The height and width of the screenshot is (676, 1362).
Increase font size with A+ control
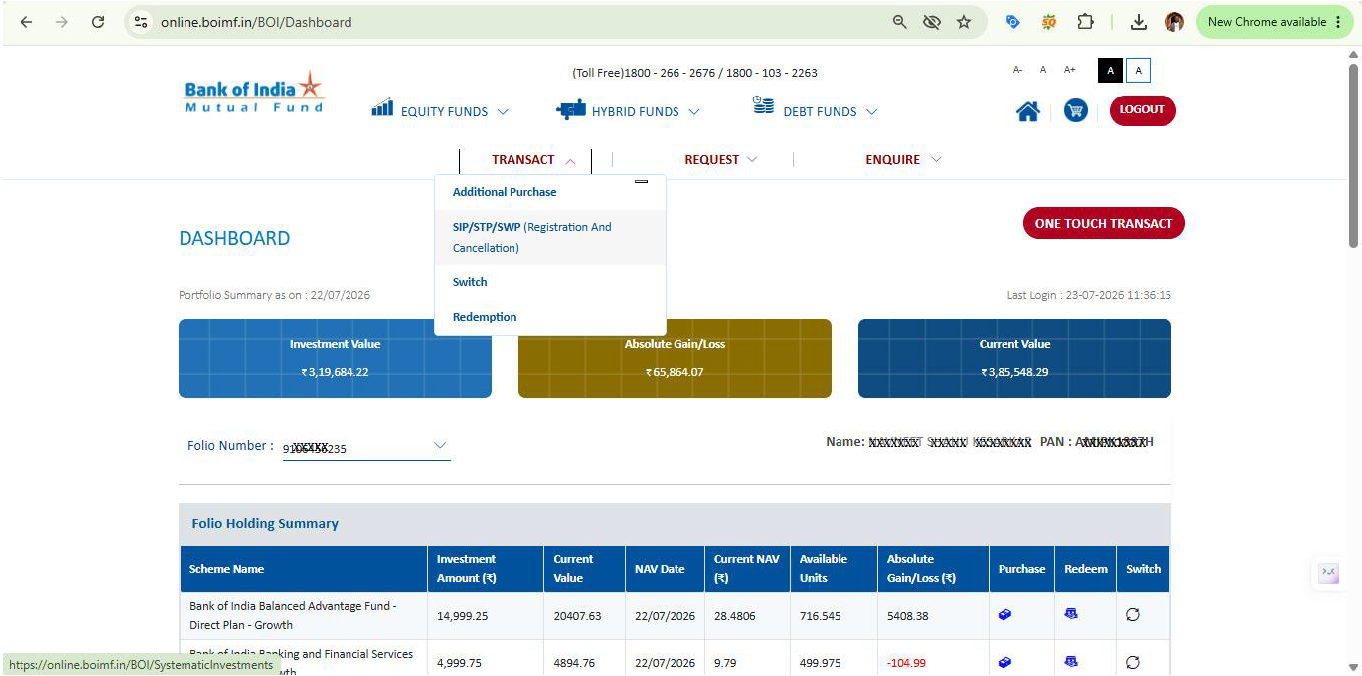pyautogui.click(x=1070, y=70)
